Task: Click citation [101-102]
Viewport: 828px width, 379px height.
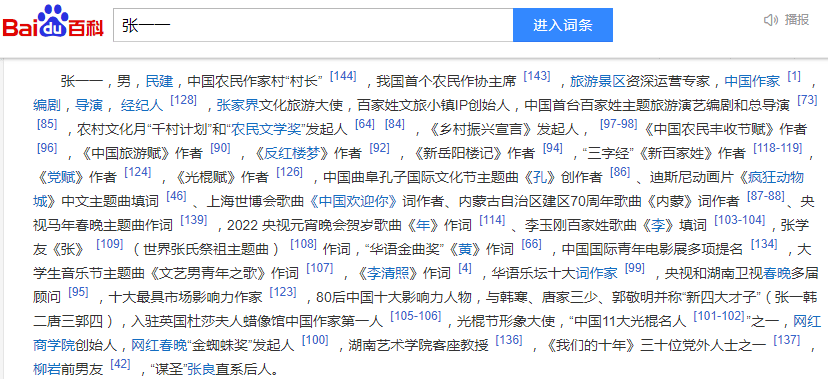Action: pyautogui.click(x=718, y=316)
